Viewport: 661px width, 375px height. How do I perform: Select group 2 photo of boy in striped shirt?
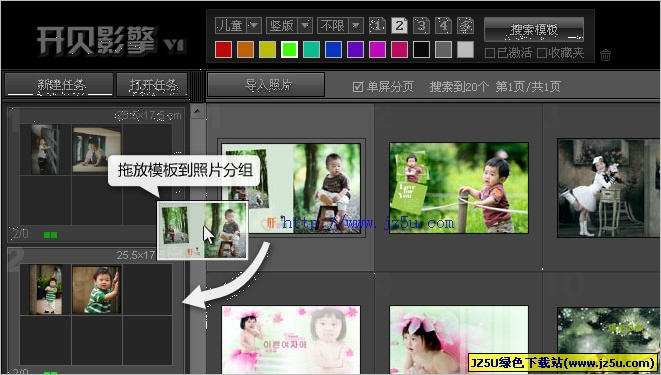[97, 290]
